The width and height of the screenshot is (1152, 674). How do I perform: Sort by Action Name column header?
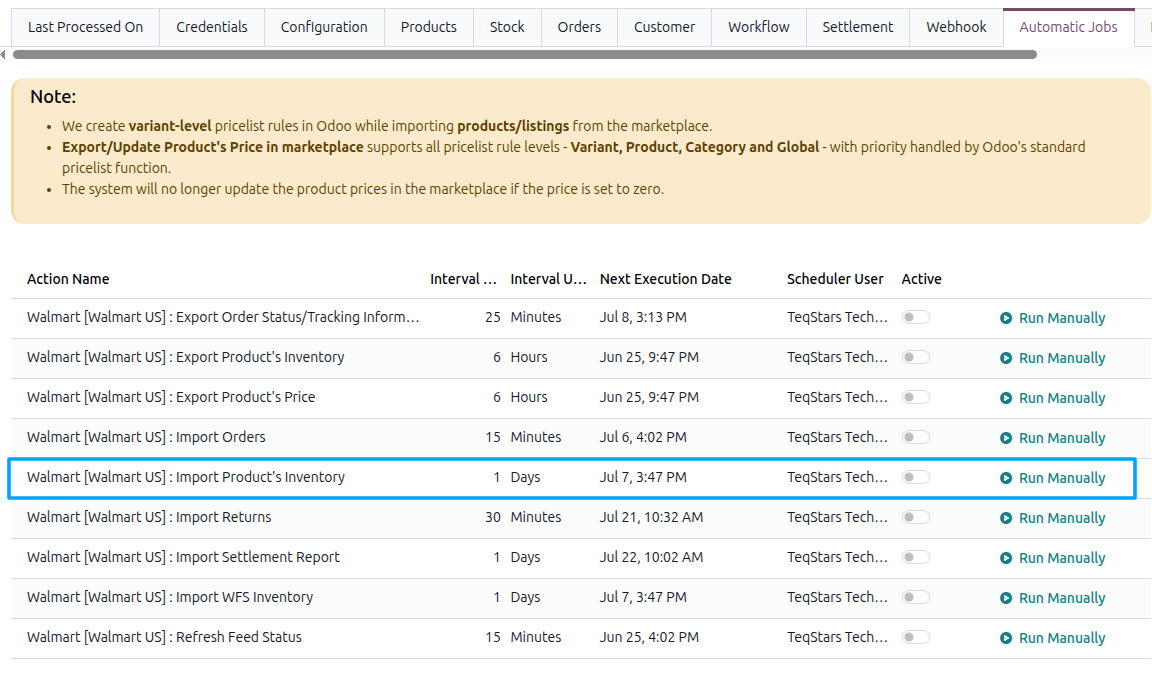(68, 279)
